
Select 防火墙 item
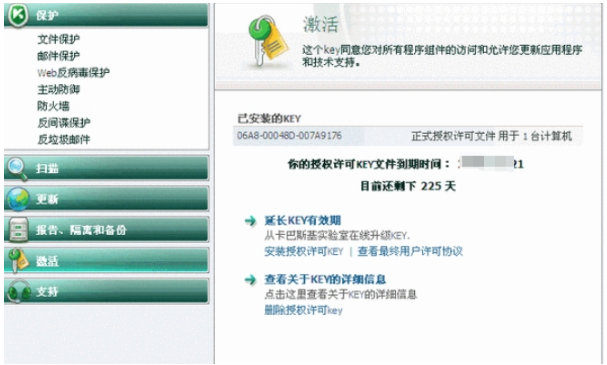(53, 106)
